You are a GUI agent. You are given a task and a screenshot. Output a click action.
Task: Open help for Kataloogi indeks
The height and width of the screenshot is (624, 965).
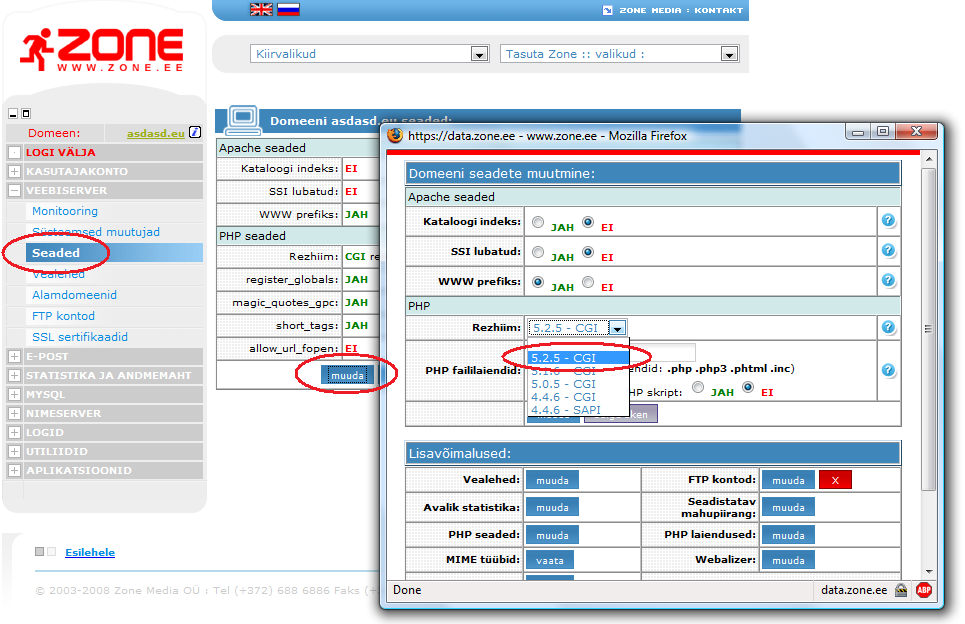pos(887,220)
